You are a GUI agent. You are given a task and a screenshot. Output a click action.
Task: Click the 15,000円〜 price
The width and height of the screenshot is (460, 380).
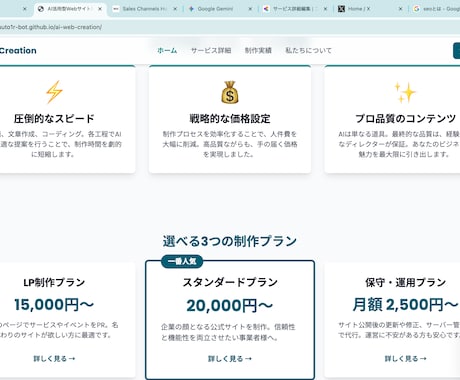[x=54, y=305]
